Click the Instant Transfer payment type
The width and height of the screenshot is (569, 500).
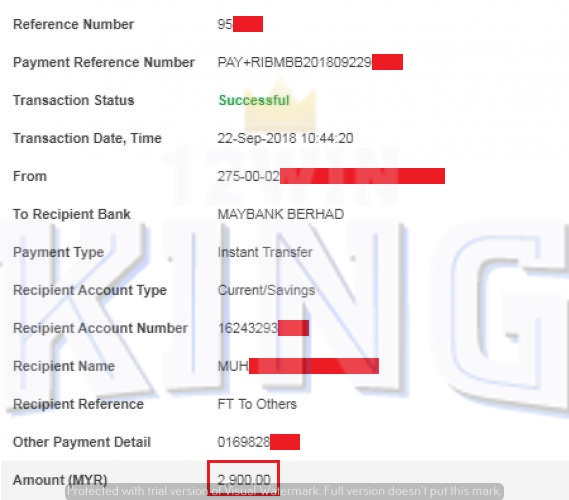(265, 252)
